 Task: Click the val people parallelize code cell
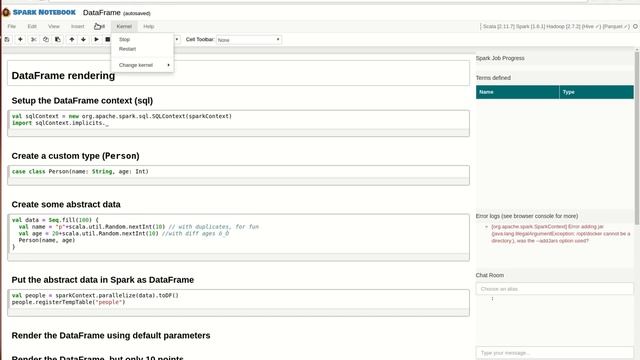click(x=238, y=302)
